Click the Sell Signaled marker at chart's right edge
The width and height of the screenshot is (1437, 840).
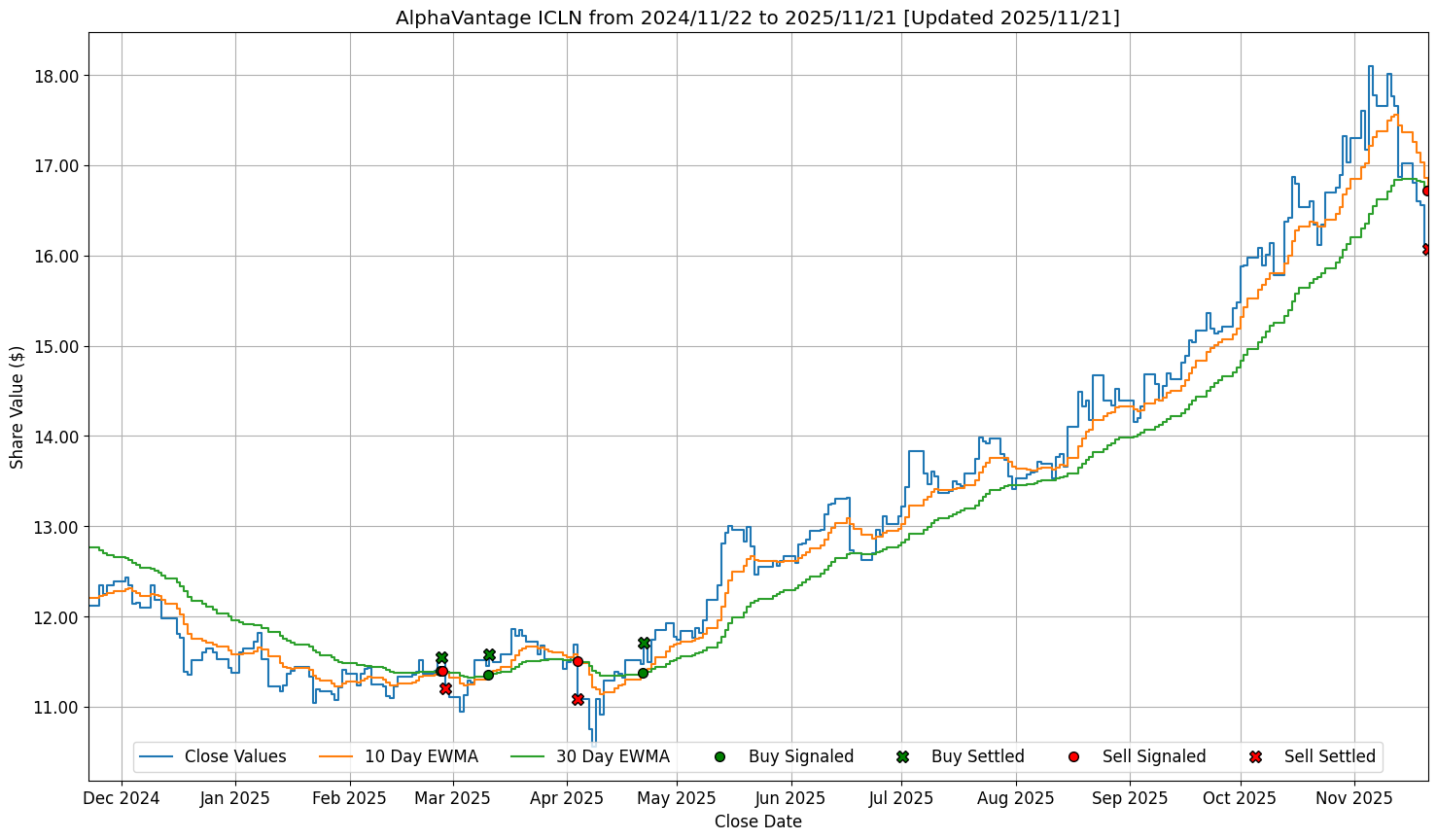click(x=1426, y=191)
